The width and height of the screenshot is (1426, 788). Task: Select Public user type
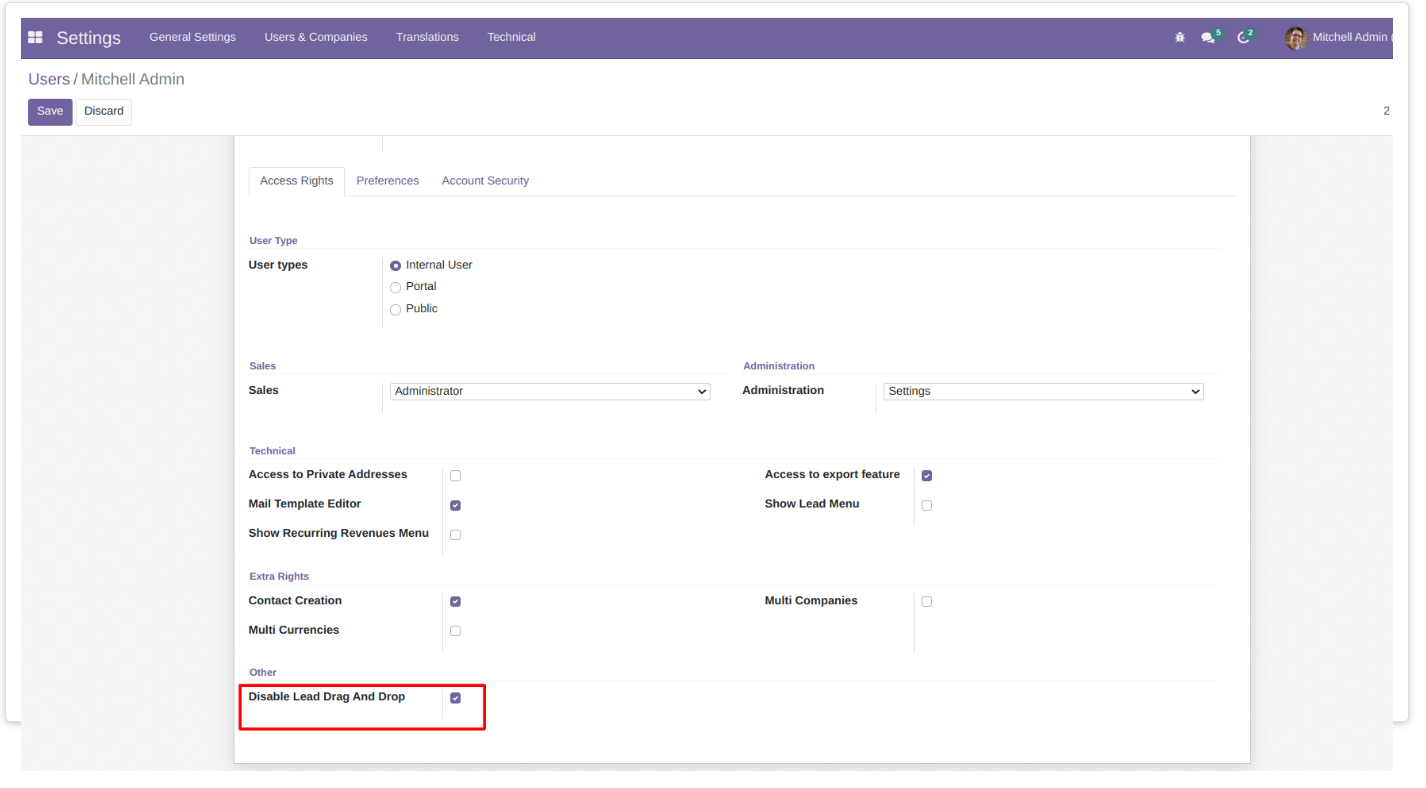396,310
